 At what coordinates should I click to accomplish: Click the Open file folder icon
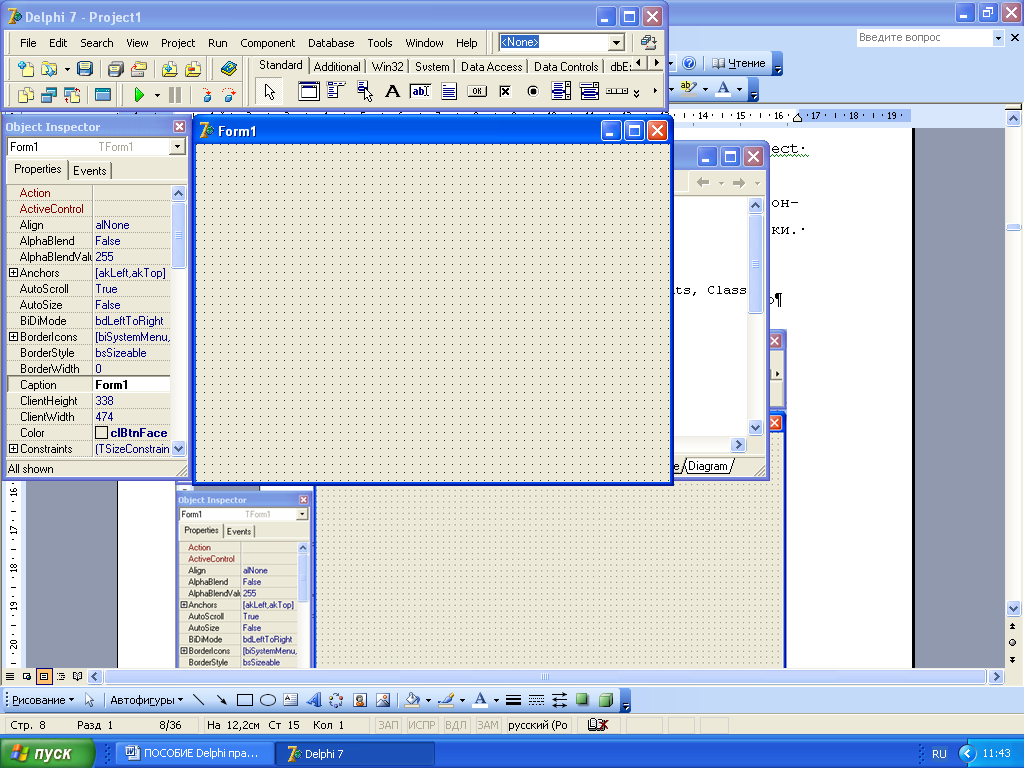pos(49,69)
